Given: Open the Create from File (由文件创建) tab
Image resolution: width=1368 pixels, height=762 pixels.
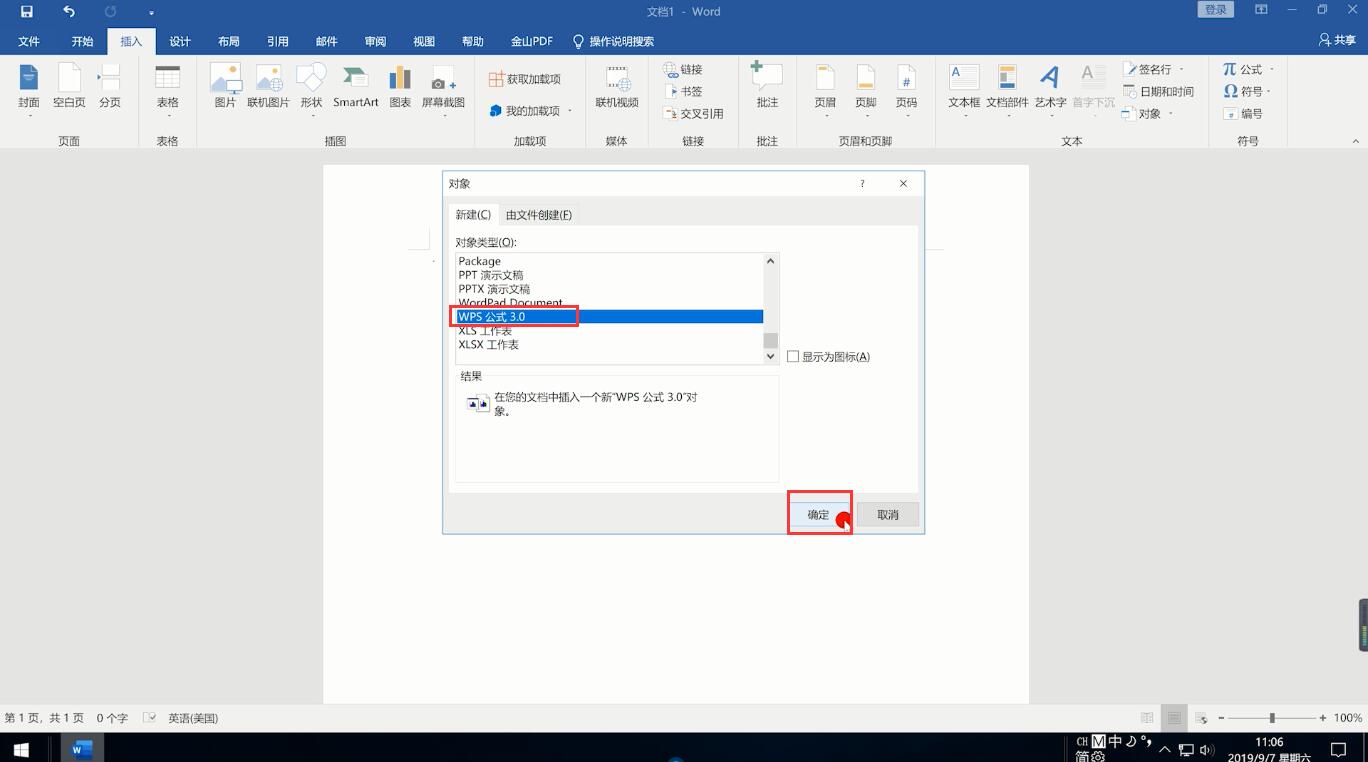Looking at the screenshot, I should pyautogui.click(x=539, y=215).
